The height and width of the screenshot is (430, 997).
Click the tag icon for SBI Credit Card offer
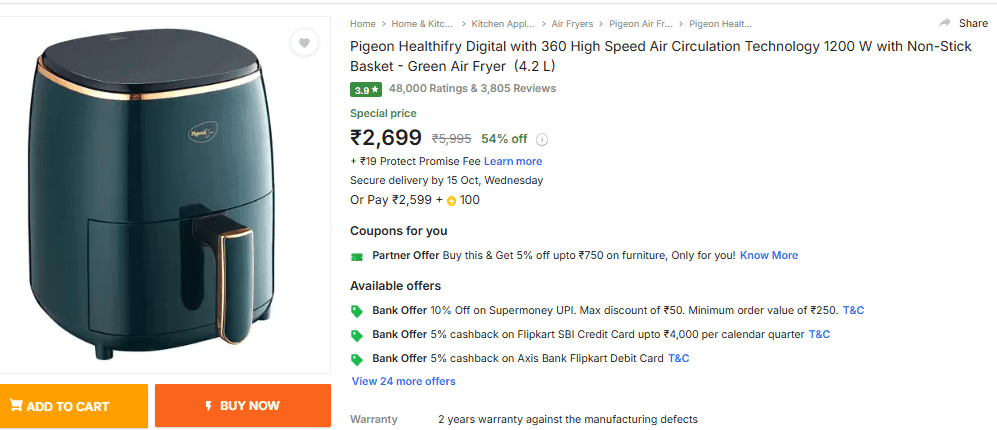pos(357,335)
